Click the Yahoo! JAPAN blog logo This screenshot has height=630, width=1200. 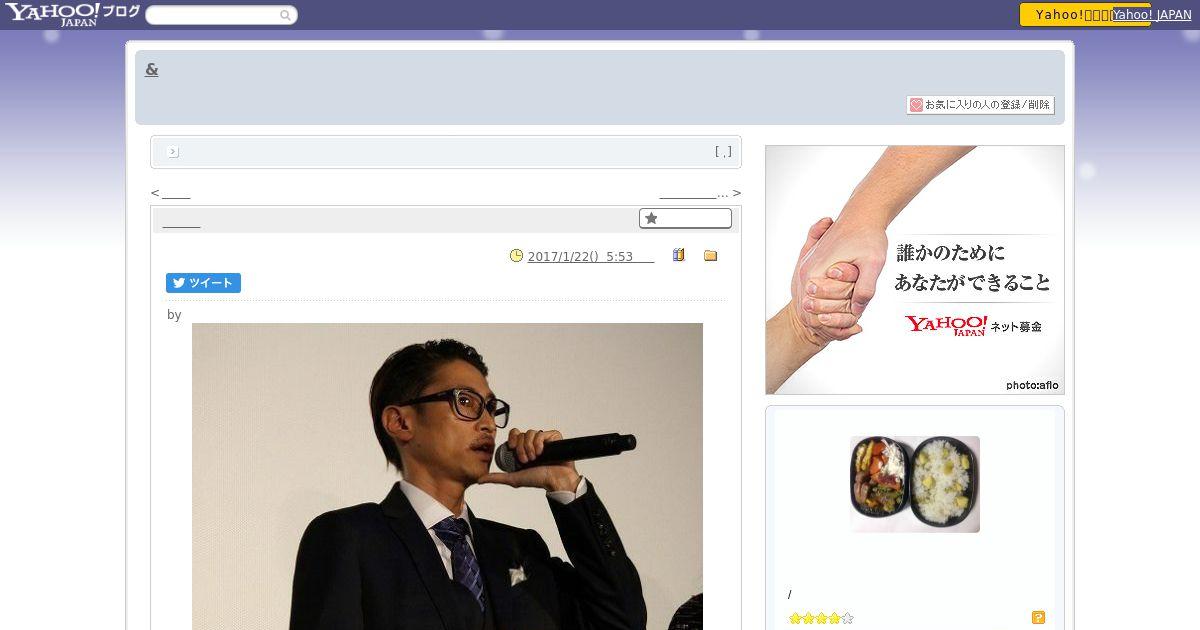[x=72, y=14]
